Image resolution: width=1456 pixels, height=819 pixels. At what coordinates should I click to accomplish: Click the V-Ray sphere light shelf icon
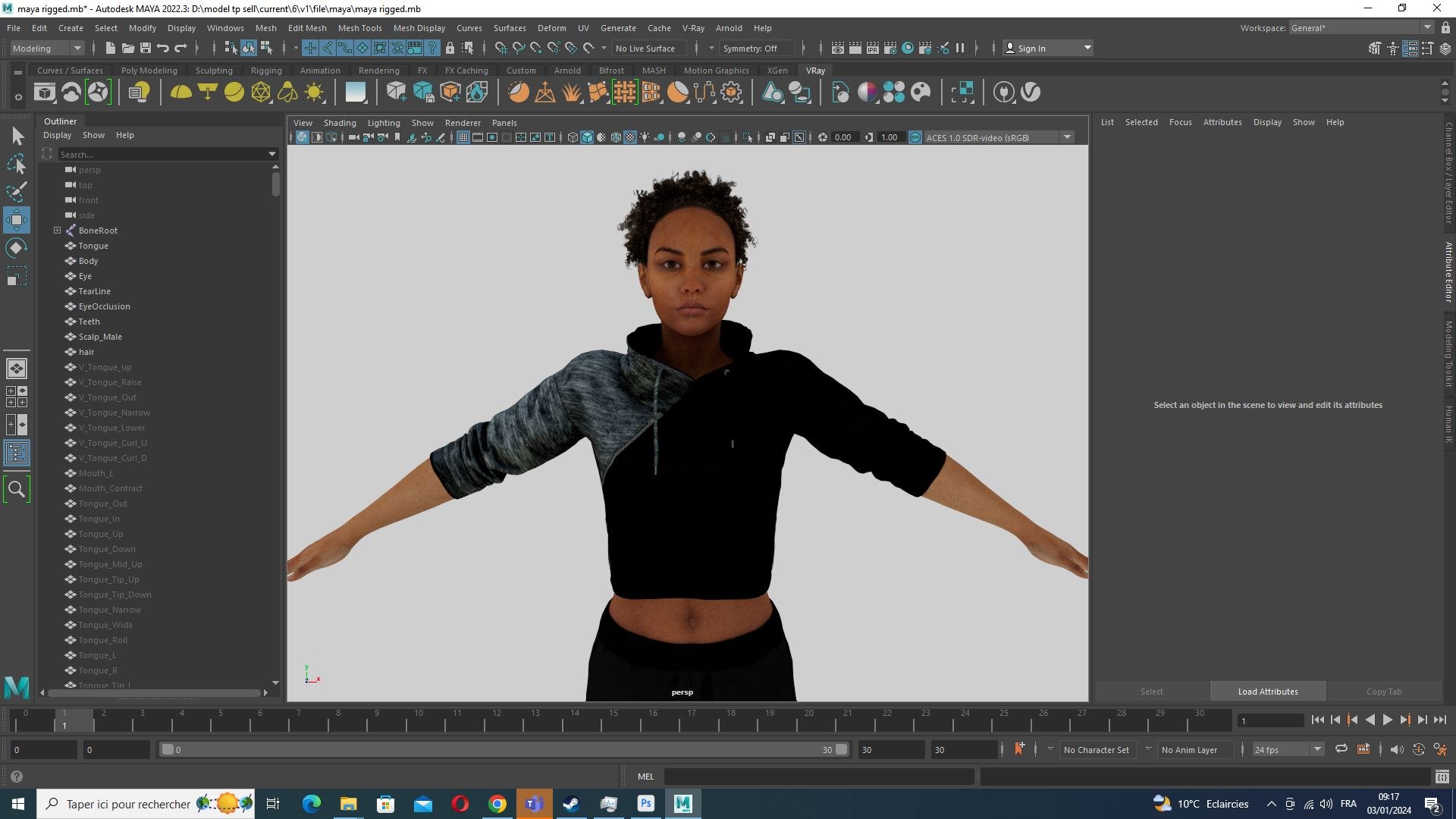pos(234,93)
